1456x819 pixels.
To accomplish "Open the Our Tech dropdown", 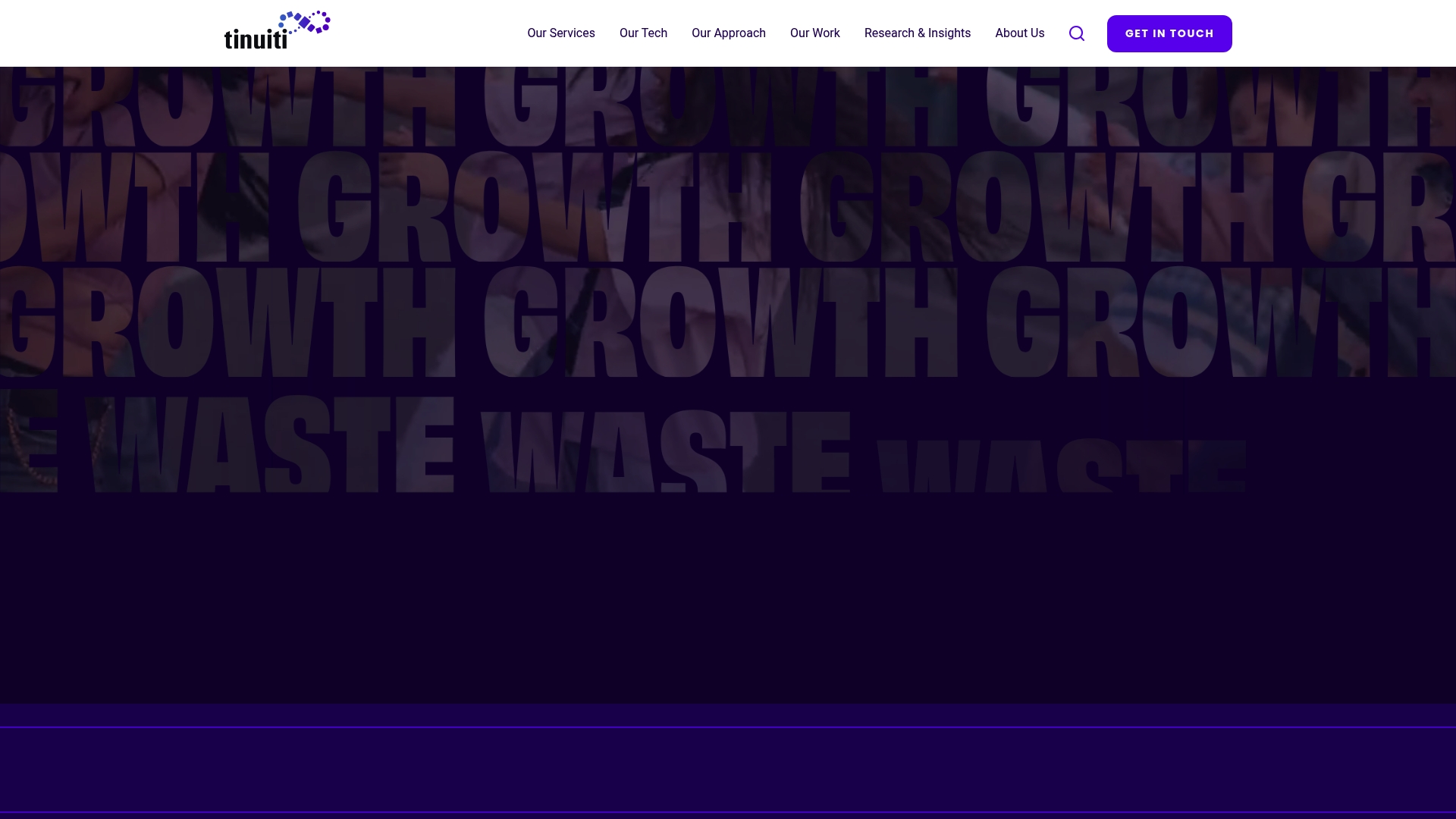I will 643,33.
